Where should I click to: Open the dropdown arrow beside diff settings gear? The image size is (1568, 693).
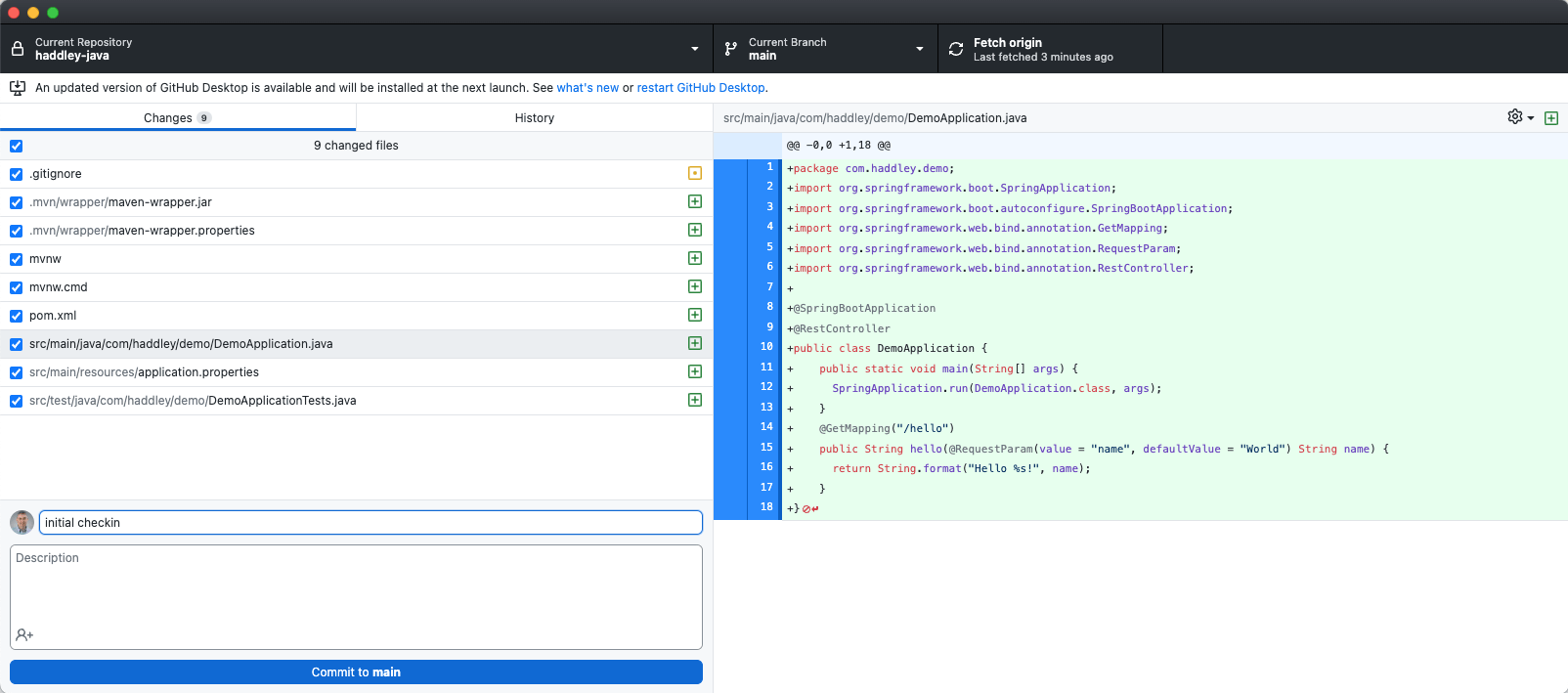tap(1531, 118)
